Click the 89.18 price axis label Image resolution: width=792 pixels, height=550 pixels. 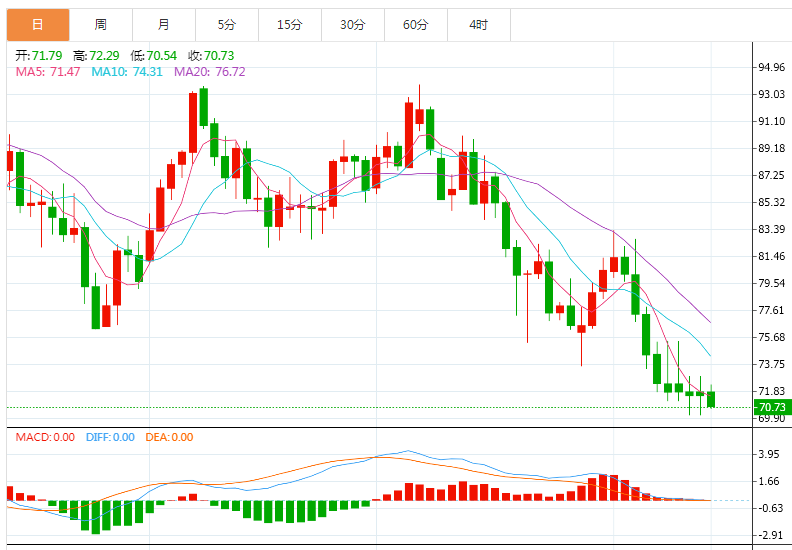(x=772, y=148)
